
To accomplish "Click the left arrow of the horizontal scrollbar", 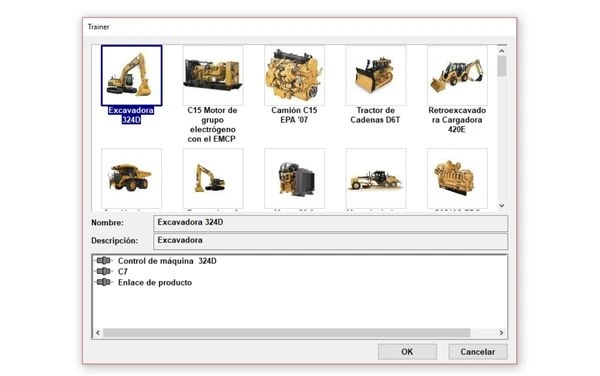I will pos(98,333).
